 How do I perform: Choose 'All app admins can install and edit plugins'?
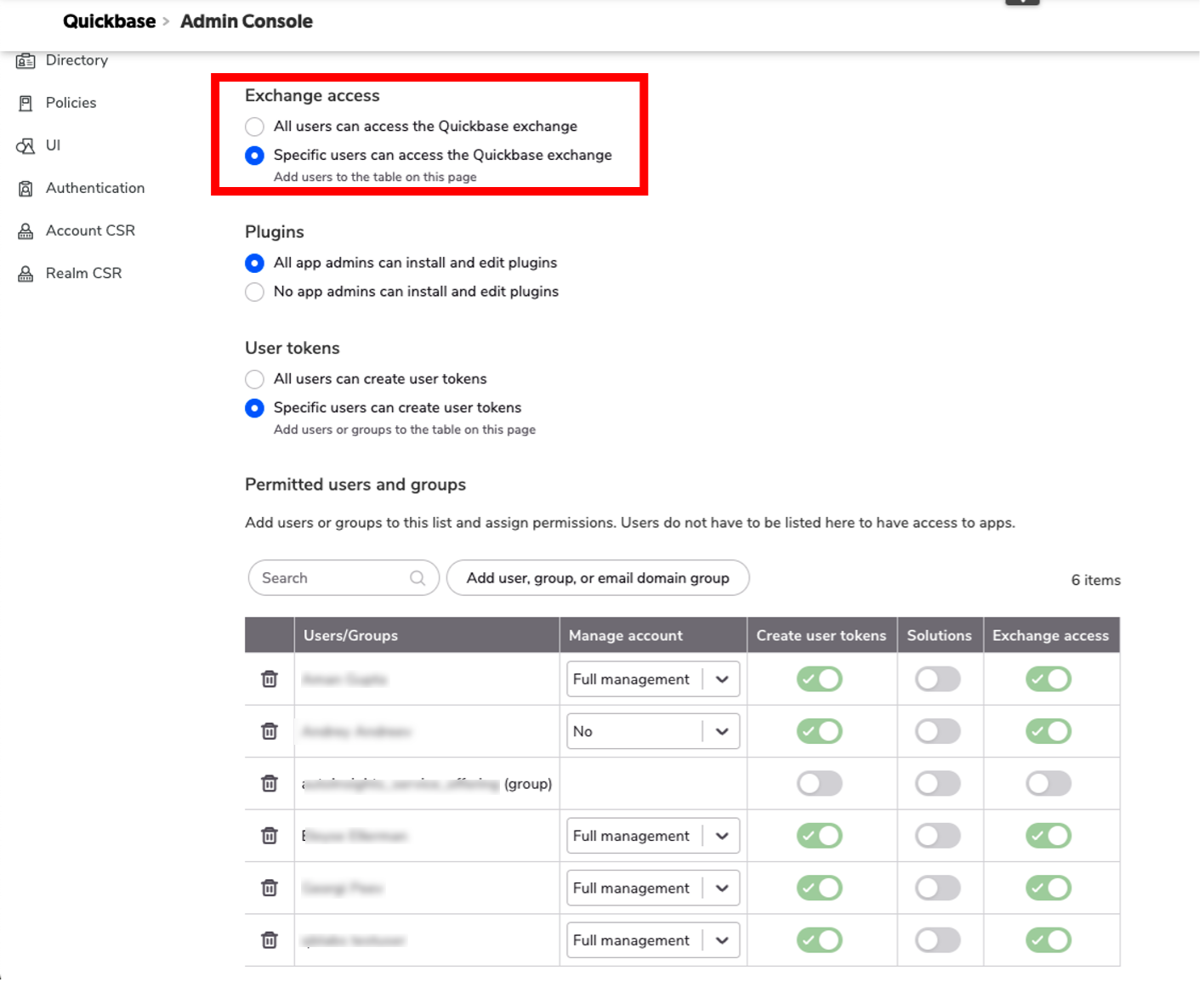(254, 264)
